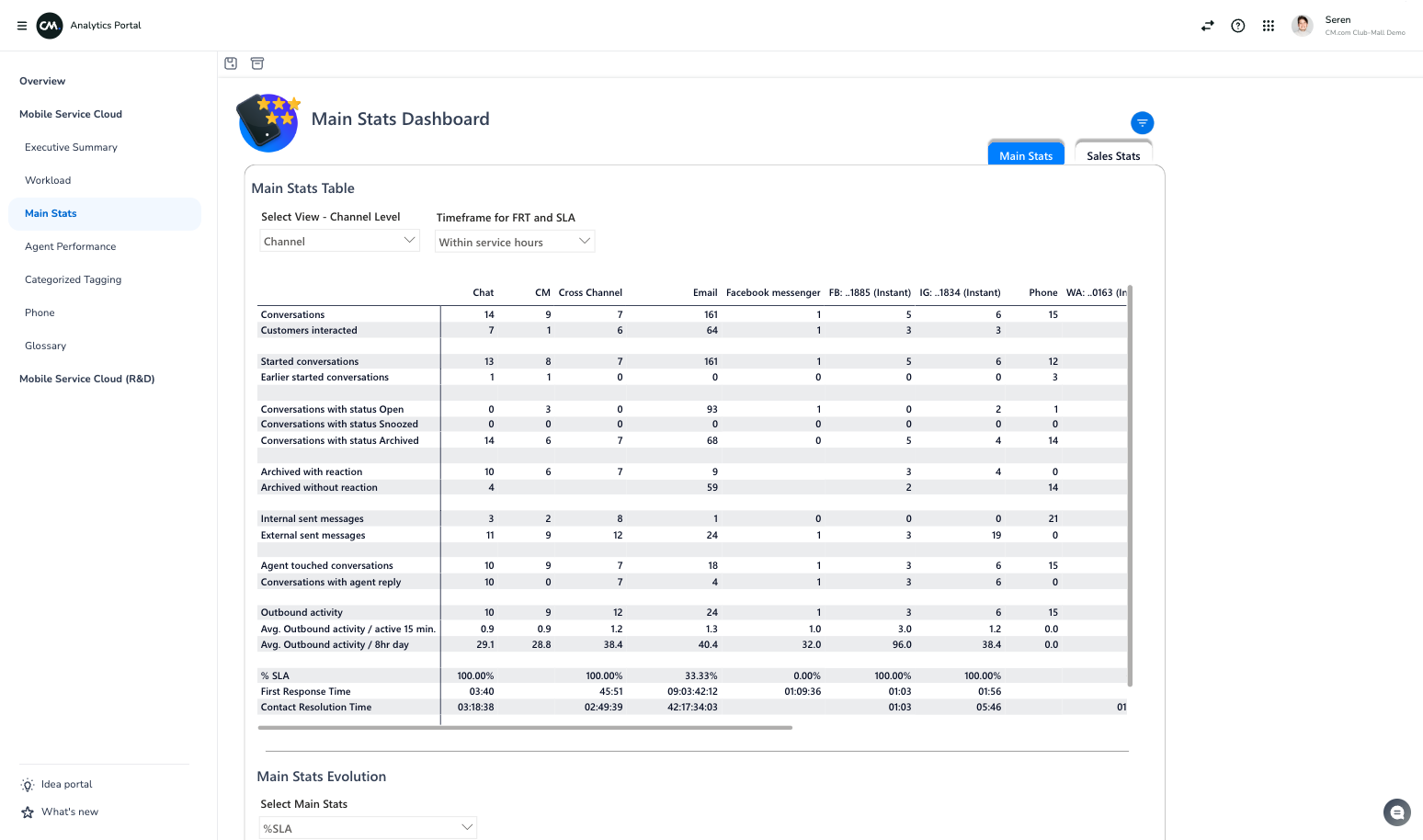The width and height of the screenshot is (1423, 840).
Task: Open the help question mark icon
Action: click(x=1237, y=26)
